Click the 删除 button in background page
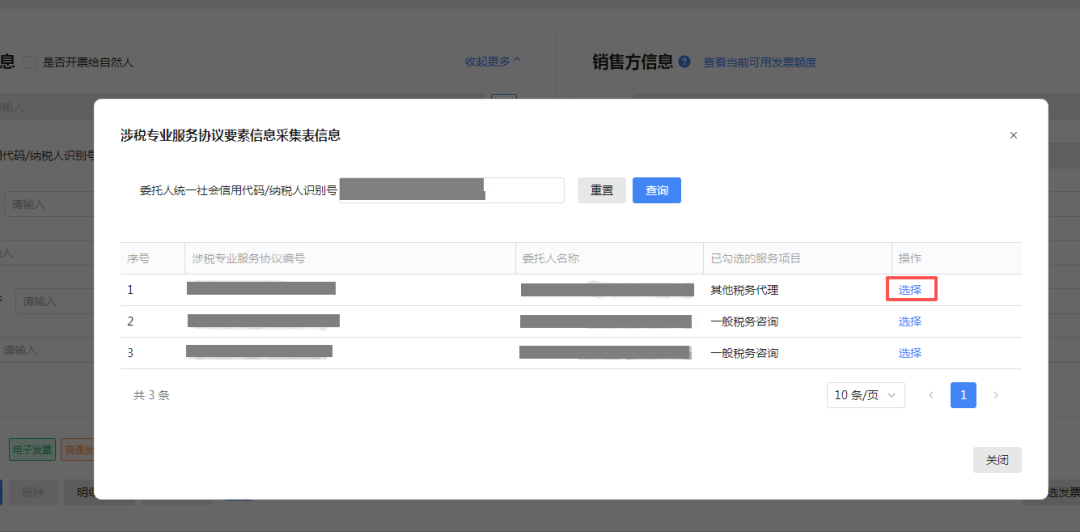The width and height of the screenshot is (1080, 532). pos(33,492)
